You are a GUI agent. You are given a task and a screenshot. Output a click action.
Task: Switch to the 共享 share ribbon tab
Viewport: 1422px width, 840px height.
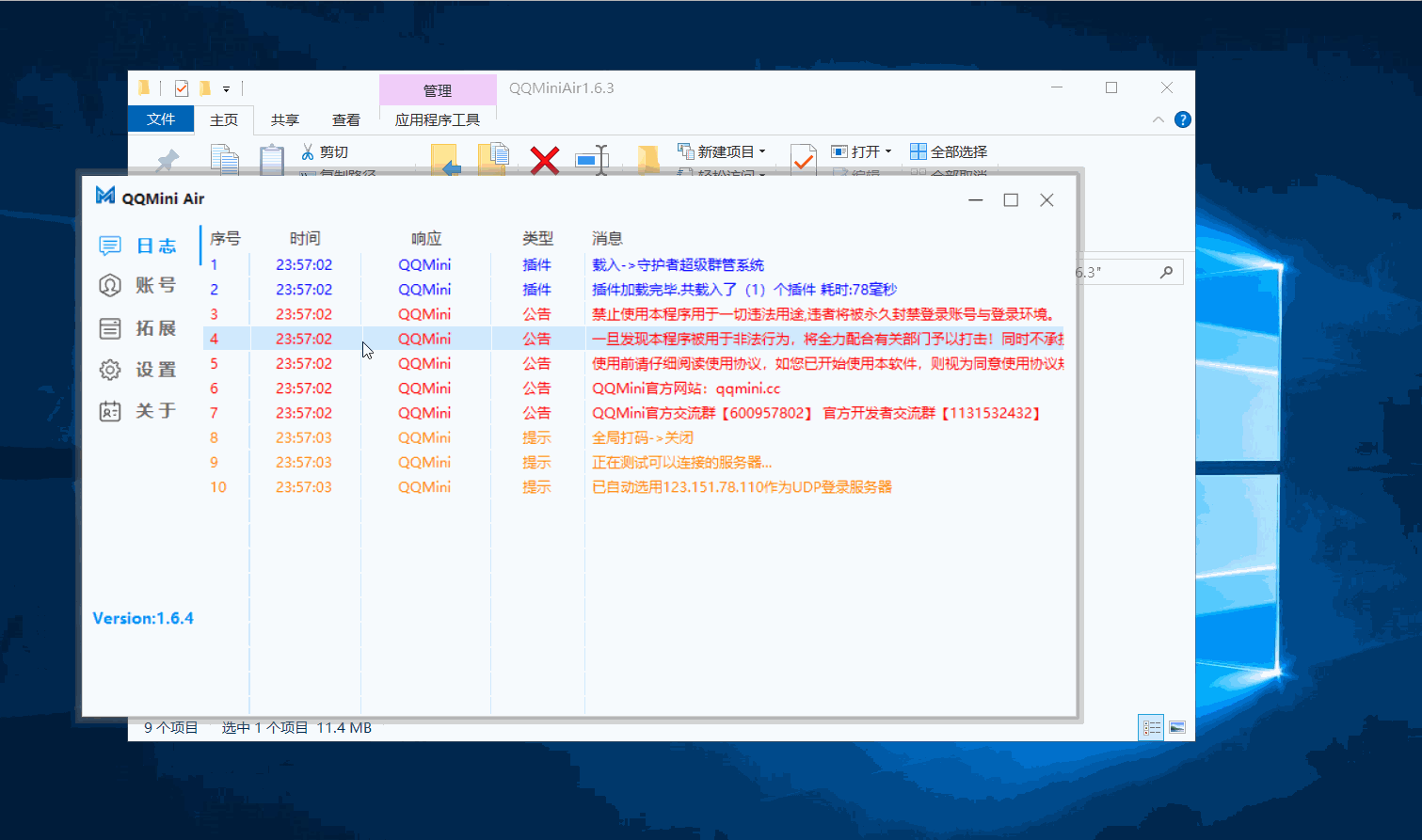click(x=285, y=119)
